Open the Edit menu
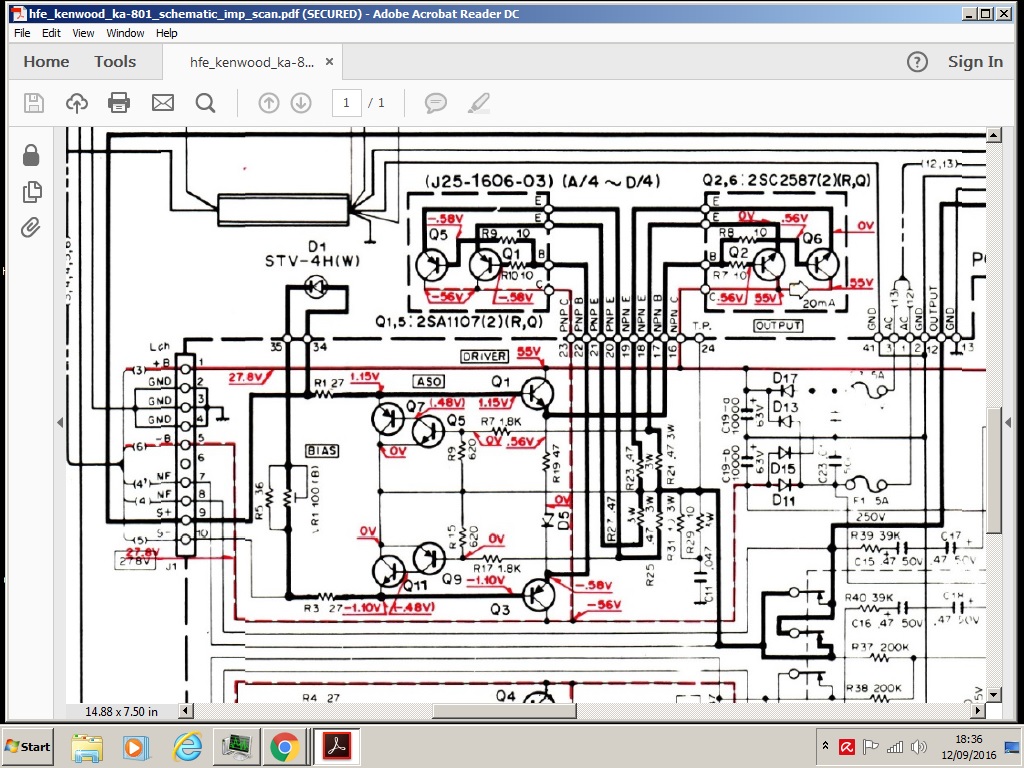Image resolution: width=1024 pixels, height=768 pixels. [51, 33]
